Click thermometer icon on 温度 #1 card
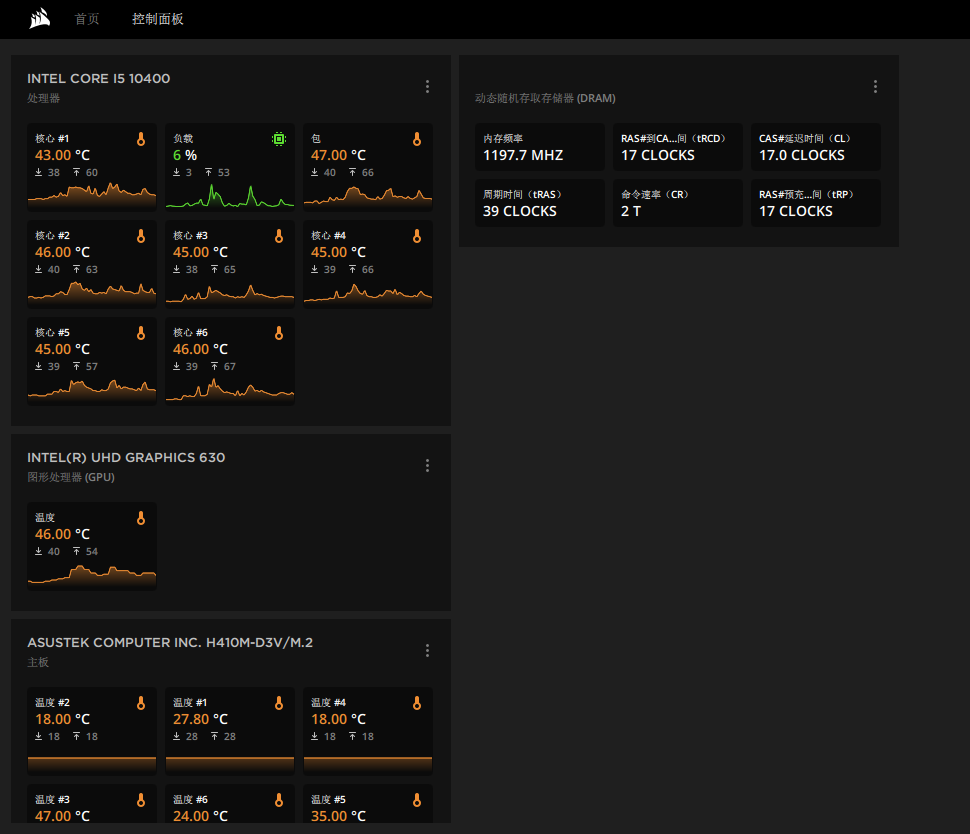The height and width of the screenshot is (834, 970). point(279,703)
